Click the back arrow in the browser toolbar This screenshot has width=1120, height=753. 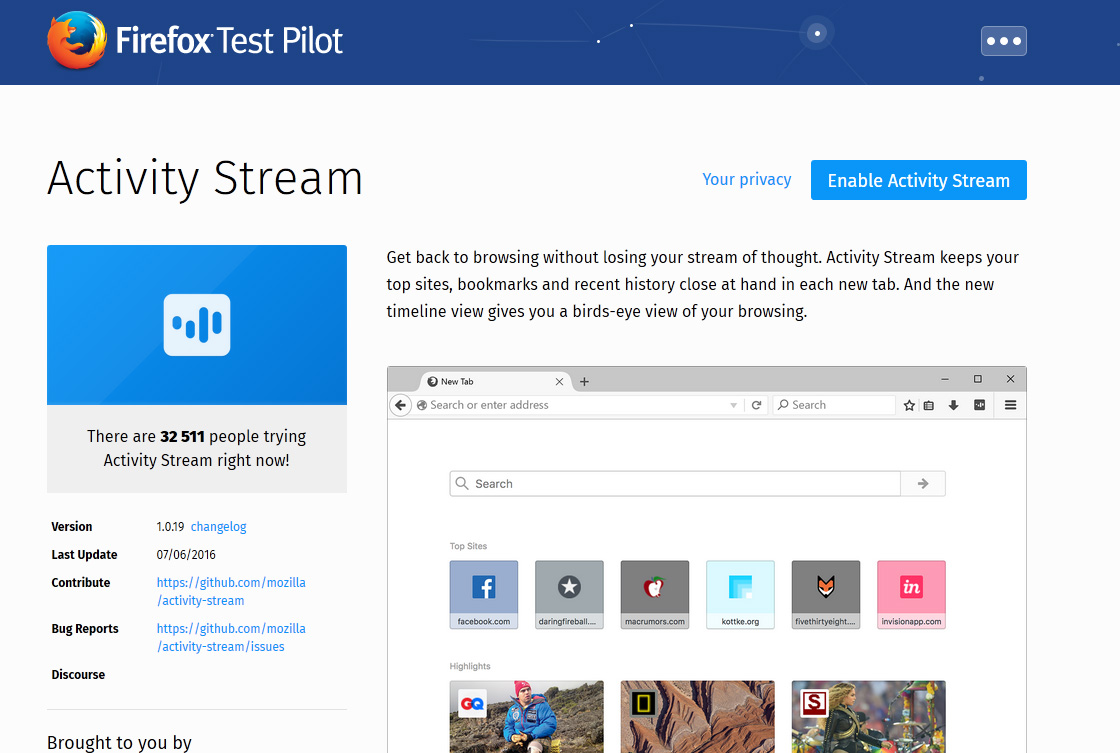pyautogui.click(x=401, y=405)
